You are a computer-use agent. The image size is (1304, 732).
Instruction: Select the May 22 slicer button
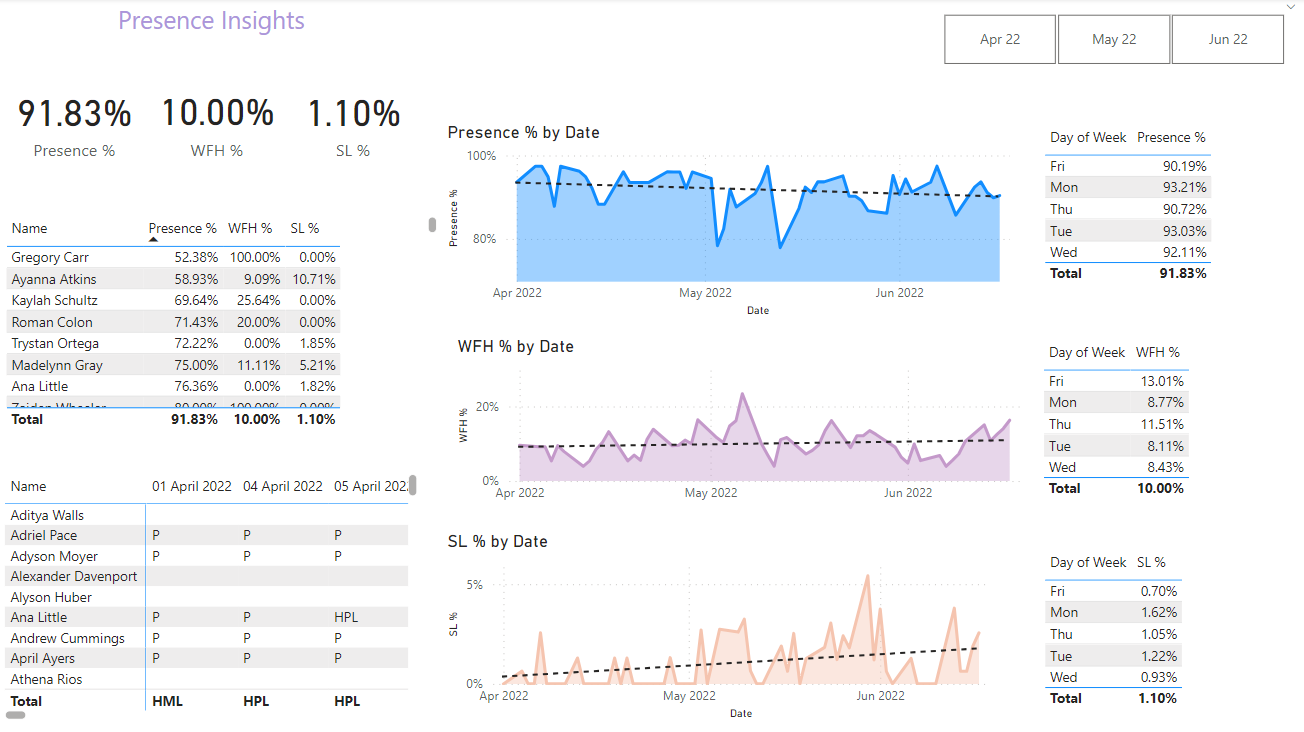(x=1113, y=38)
